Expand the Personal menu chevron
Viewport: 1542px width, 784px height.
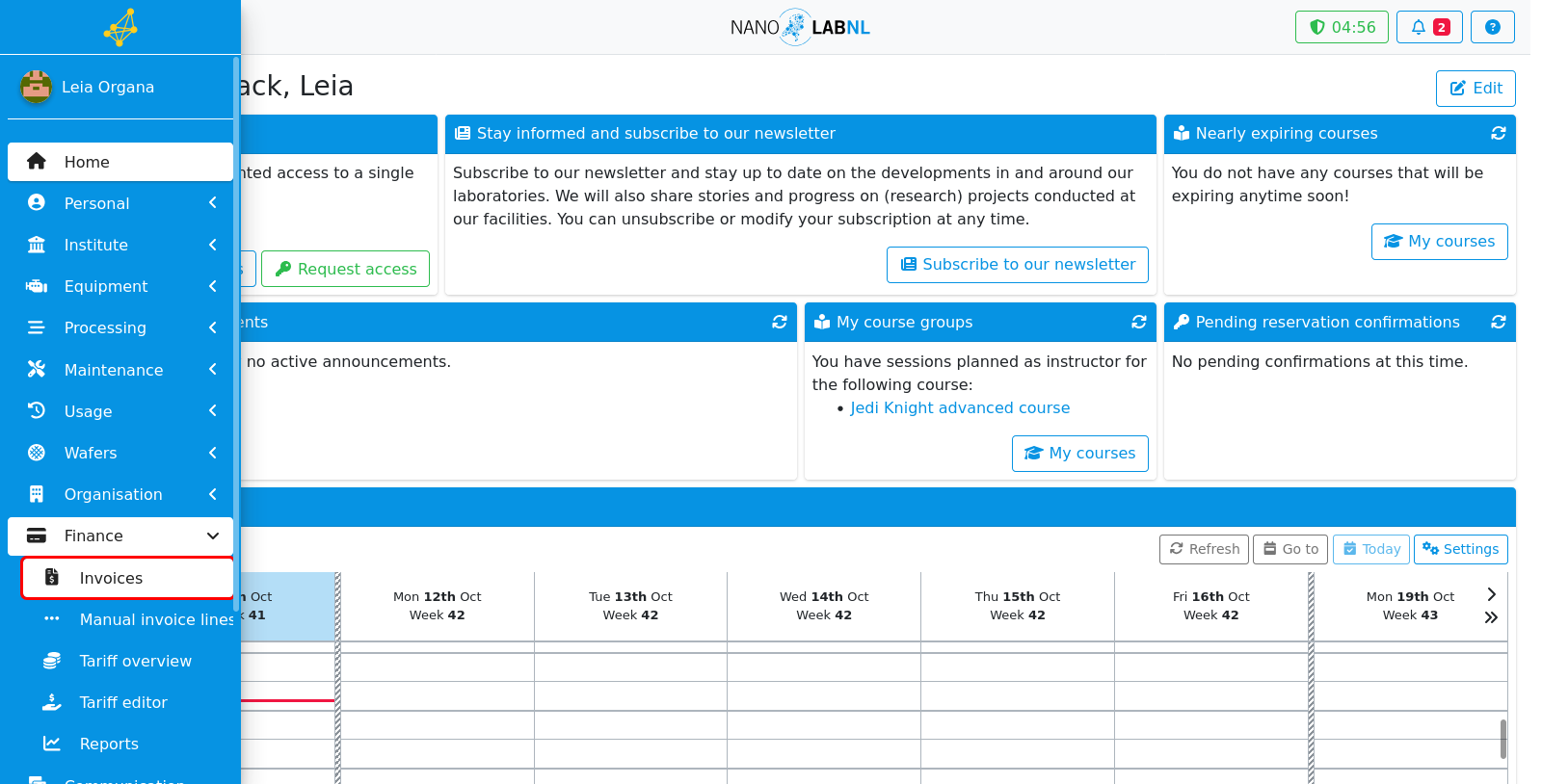click(x=212, y=203)
